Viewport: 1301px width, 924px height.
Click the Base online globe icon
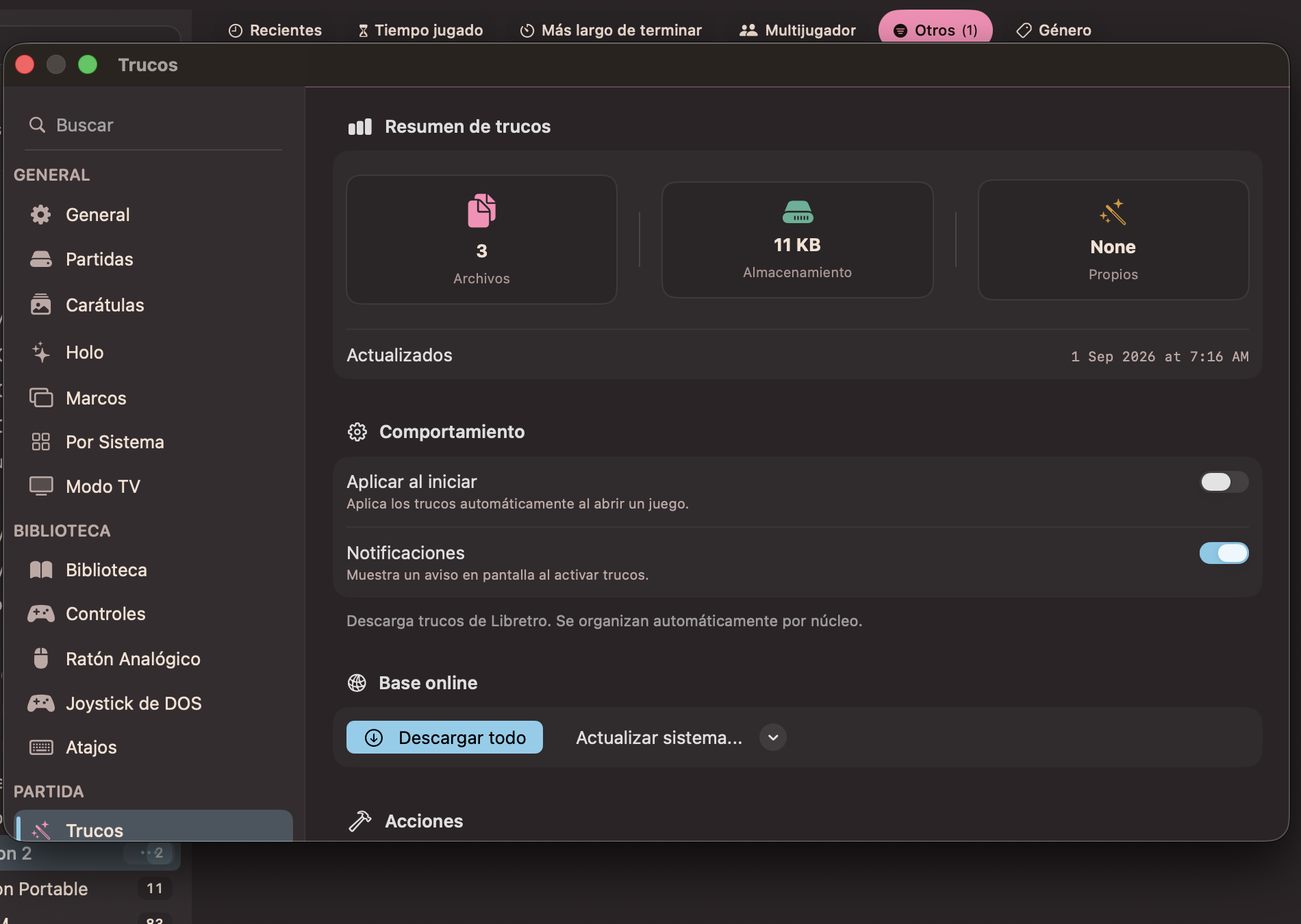pyautogui.click(x=357, y=683)
